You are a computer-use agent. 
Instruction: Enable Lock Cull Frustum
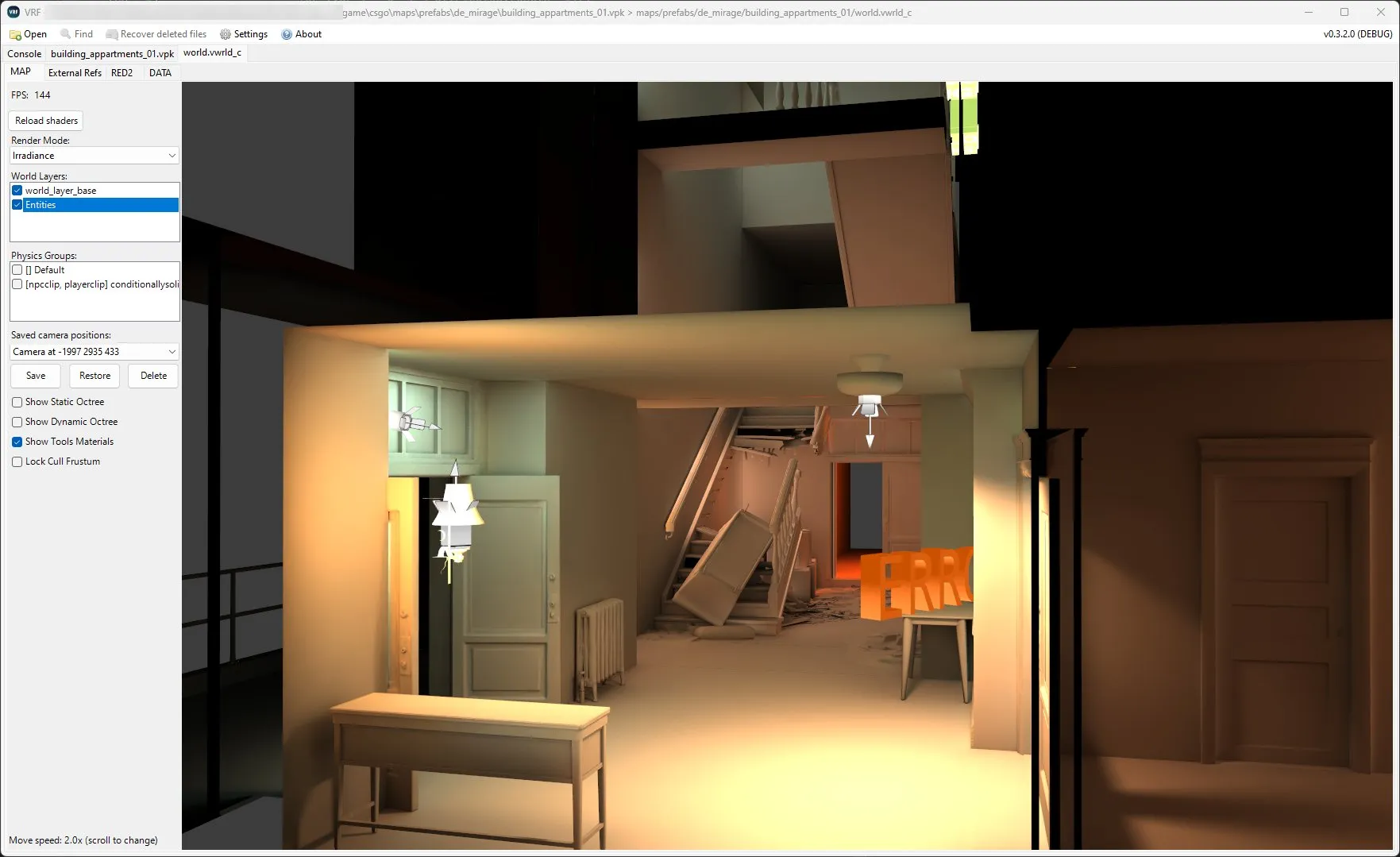click(17, 461)
